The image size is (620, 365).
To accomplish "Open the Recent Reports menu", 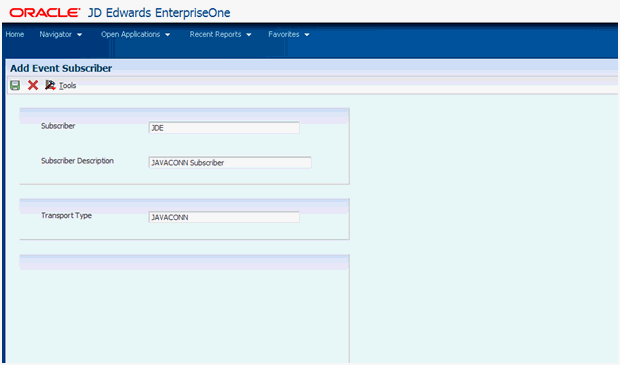I will click(215, 34).
